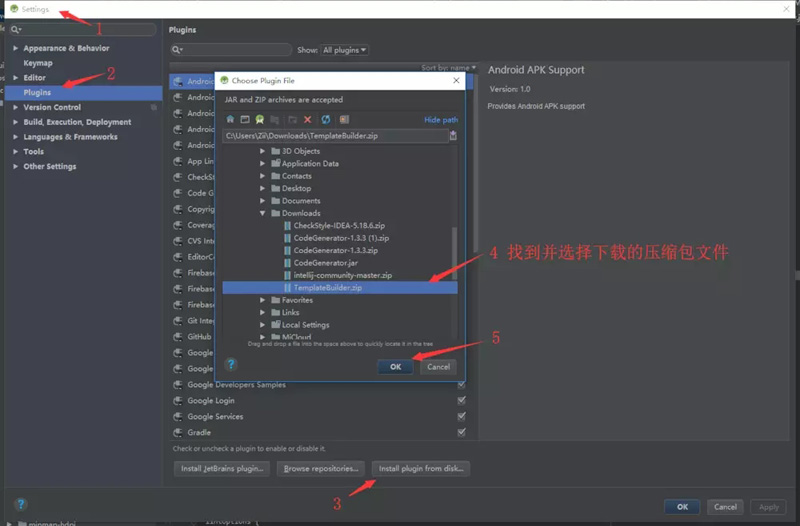Collapse the Downloads folder
The width and height of the screenshot is (800, 526).
point(262,213)
